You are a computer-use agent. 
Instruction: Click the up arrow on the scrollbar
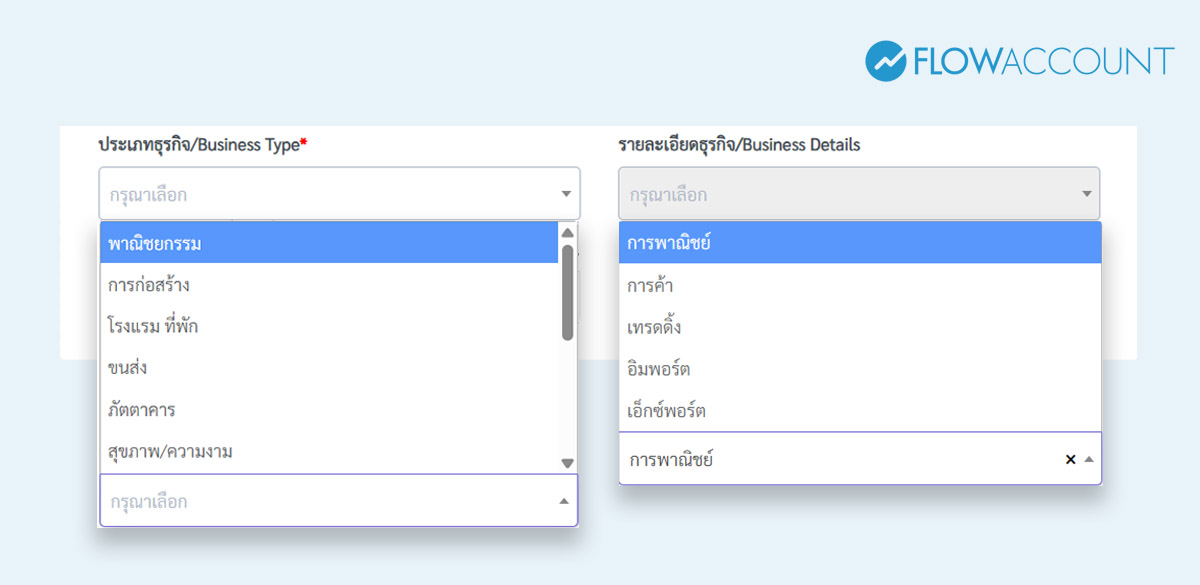coord(566,231)
